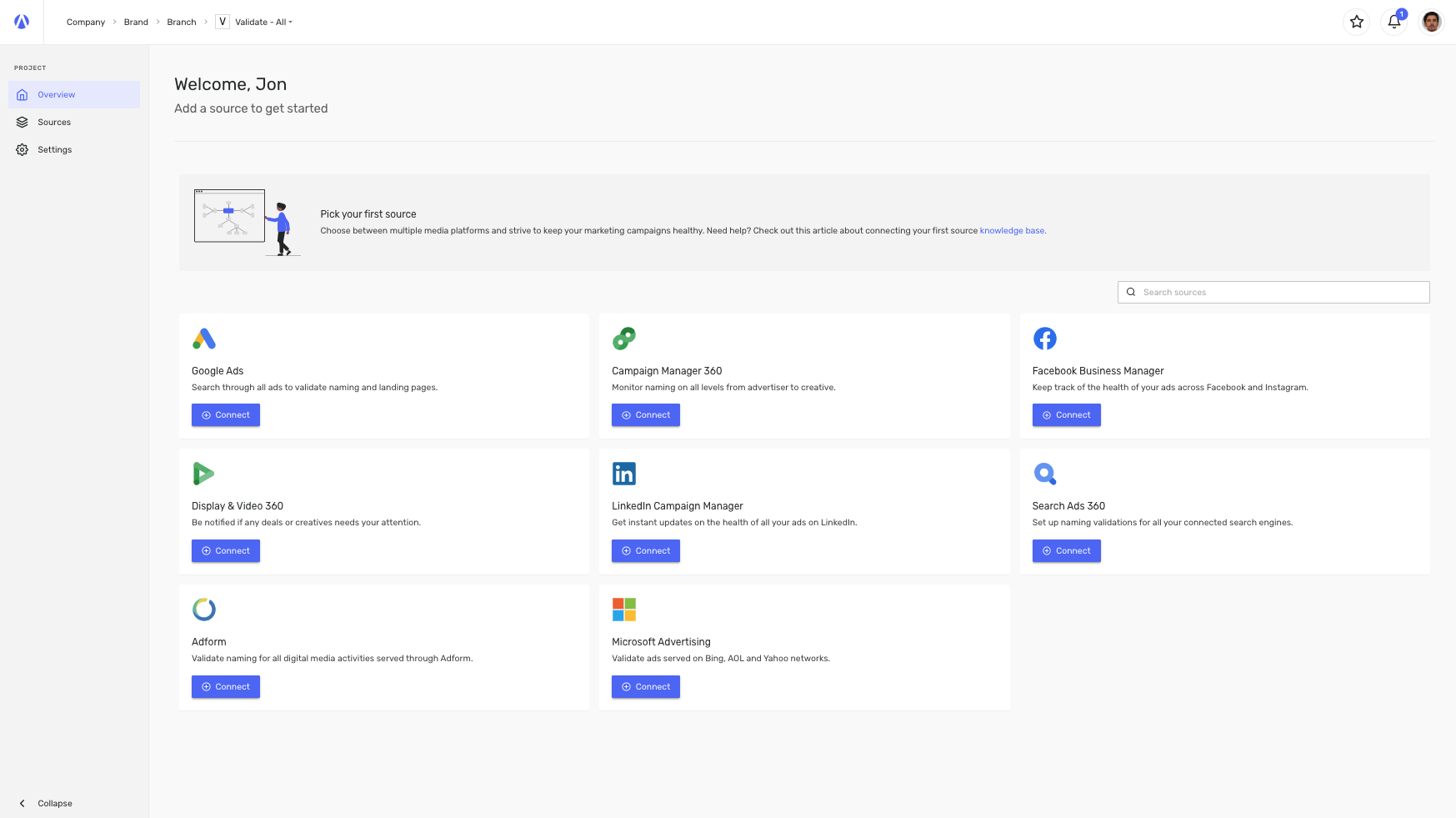1456x818 pixels.
Task: Click the Campaign Manager 360 icon
Action: 624,339
